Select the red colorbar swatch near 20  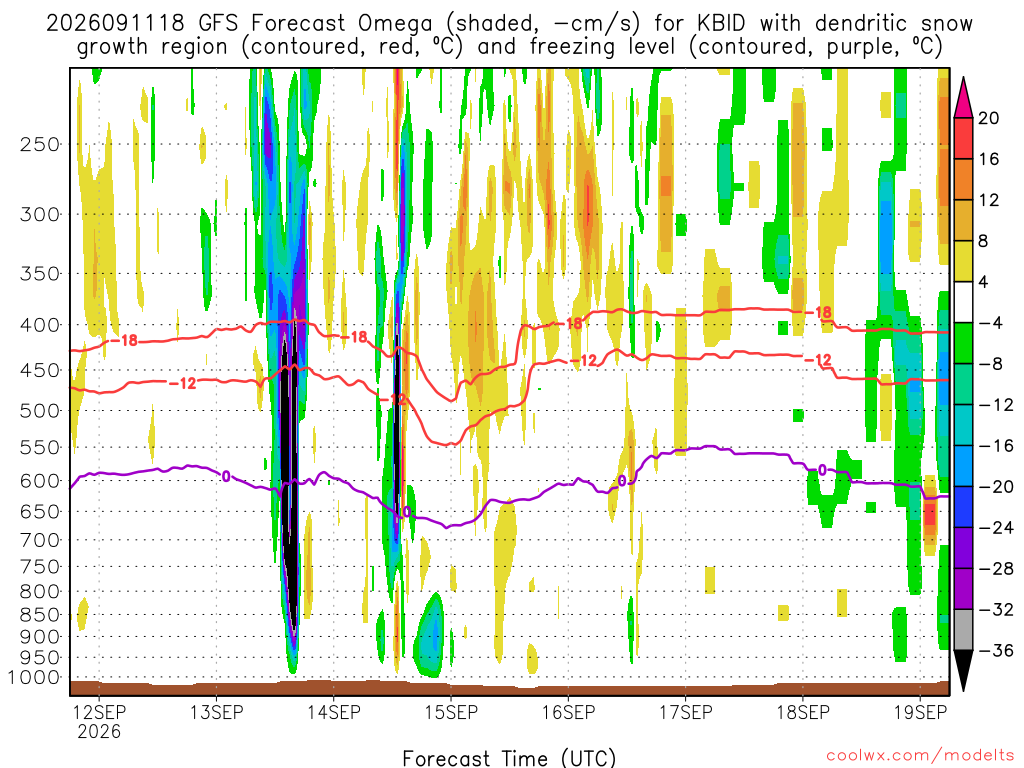tap(963, 138)
